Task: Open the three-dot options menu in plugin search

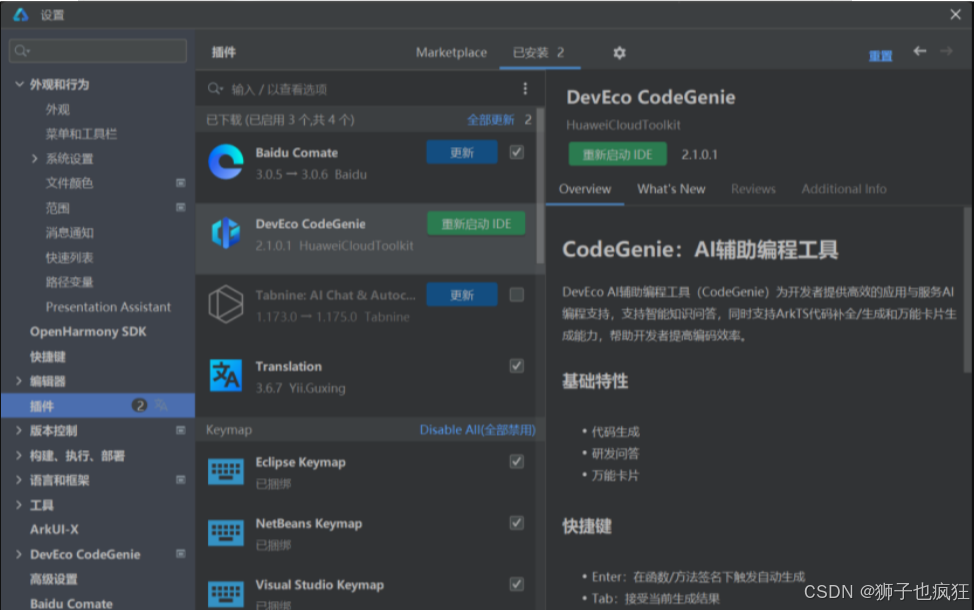Action: click(526, 89)
